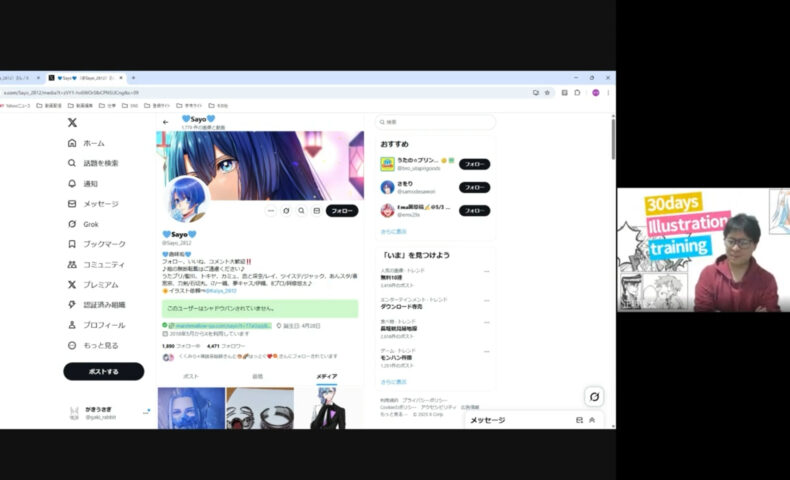Click the new message icon in メッセージ drawer
The height and width of the screenshot is (480, 790).
pyautogui.click(x=579, y=420)
